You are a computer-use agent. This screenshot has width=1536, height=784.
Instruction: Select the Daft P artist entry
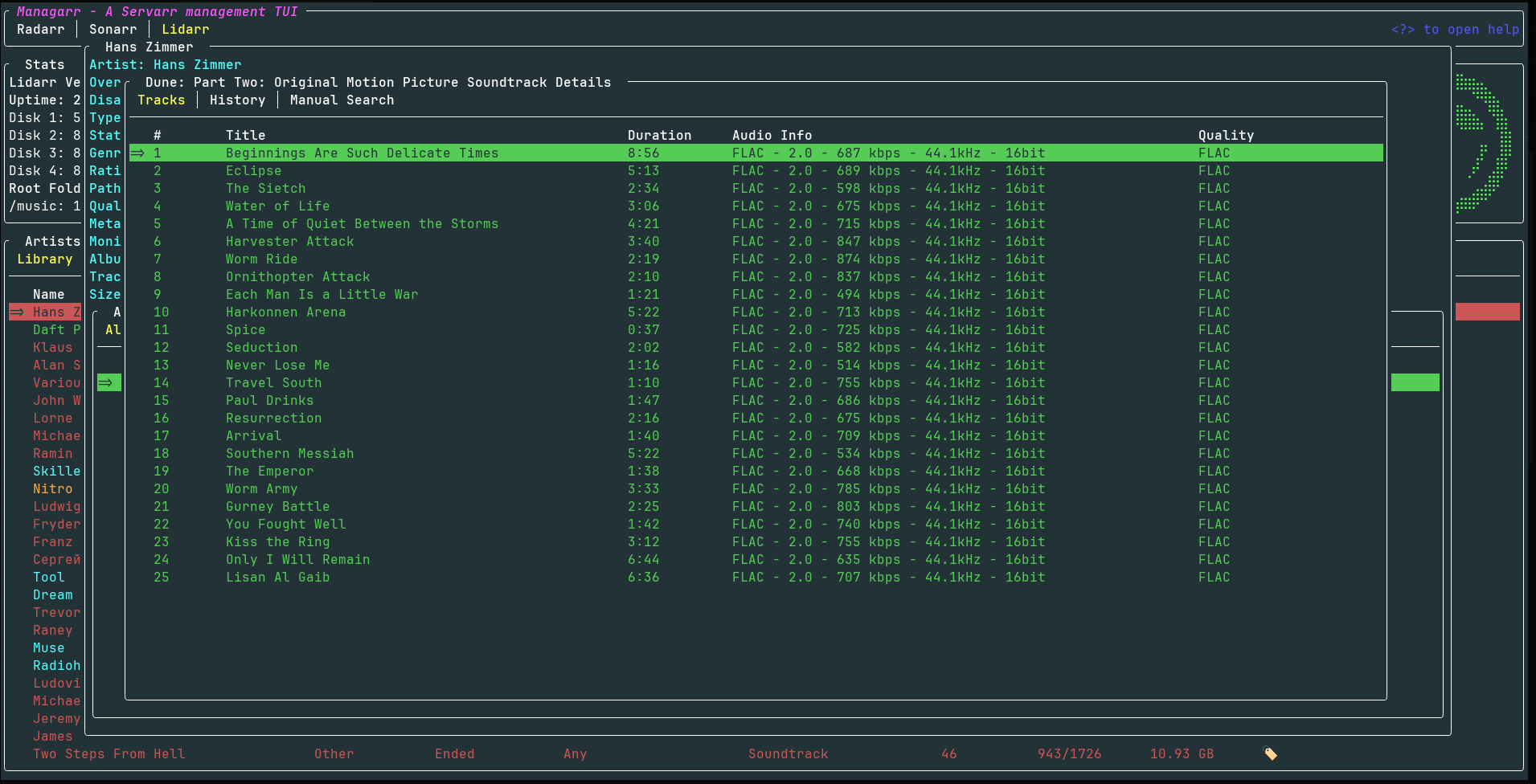[x=56, y=330]
